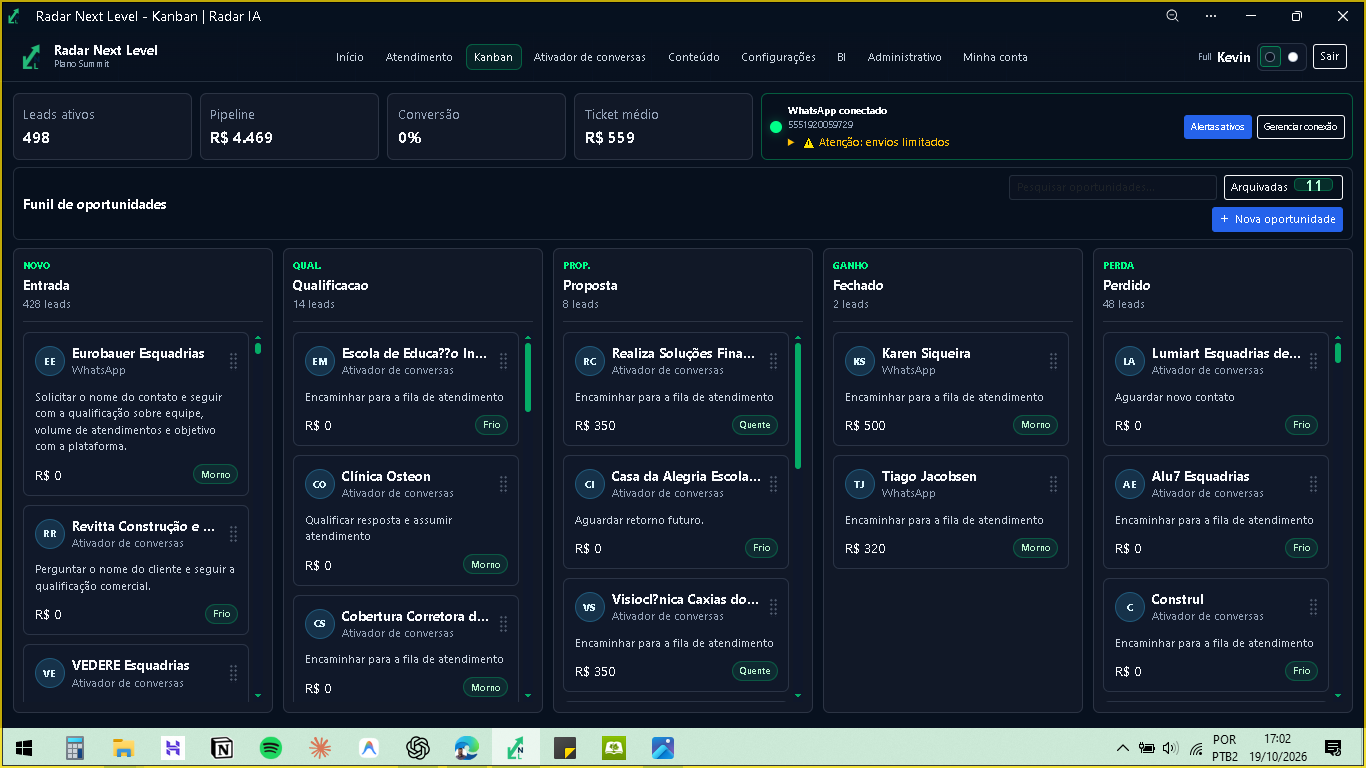Open the Escola de Educa??o card title
The height and width of the screenshot is (768, 1366).
pyautogui.click(x=415, y=353)
